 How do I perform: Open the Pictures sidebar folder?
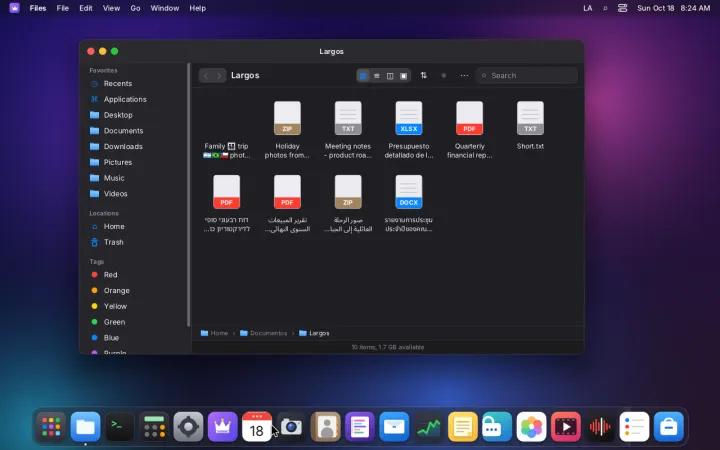point(134,162)
